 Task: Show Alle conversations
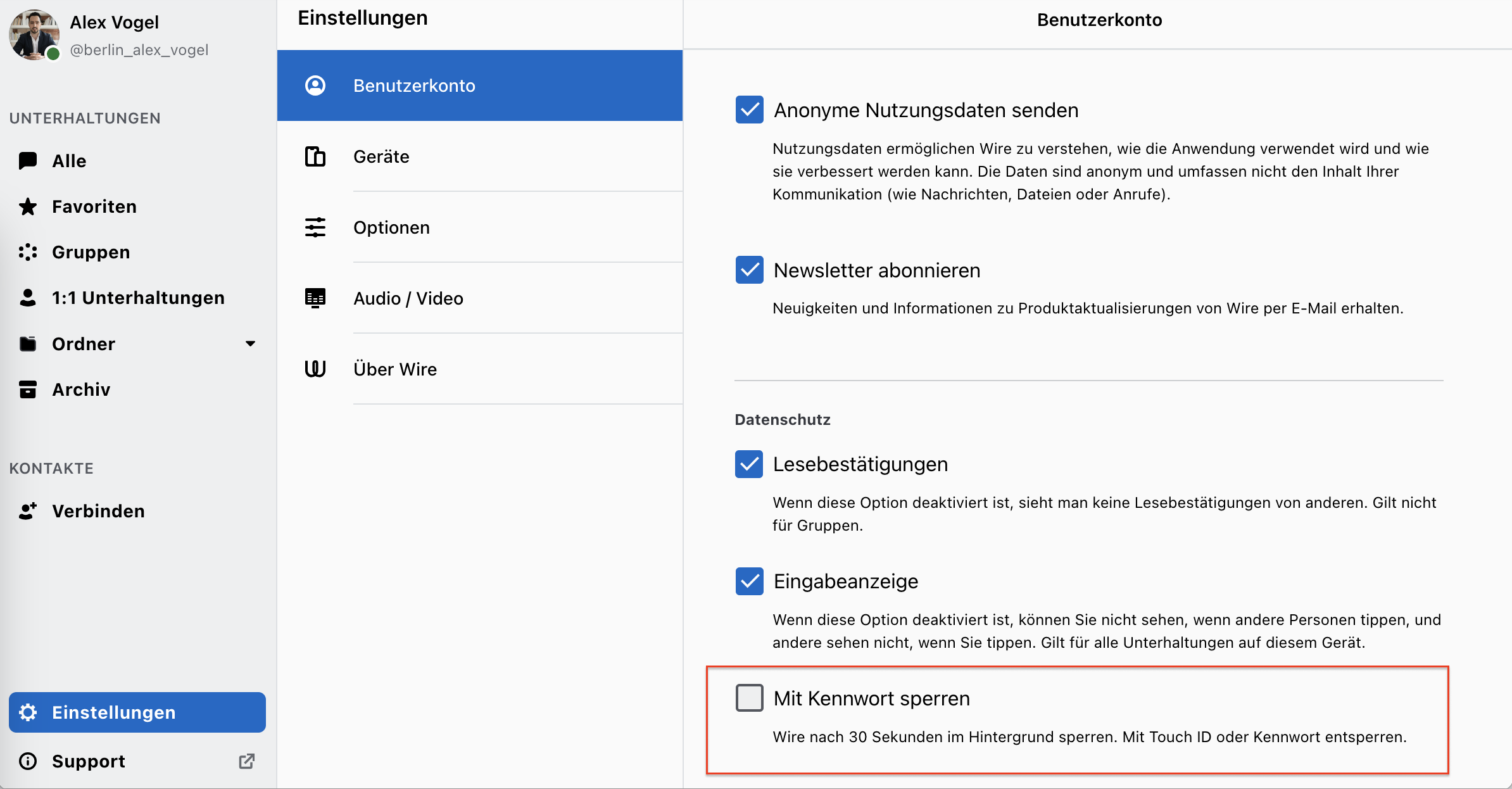click(137, 161)
